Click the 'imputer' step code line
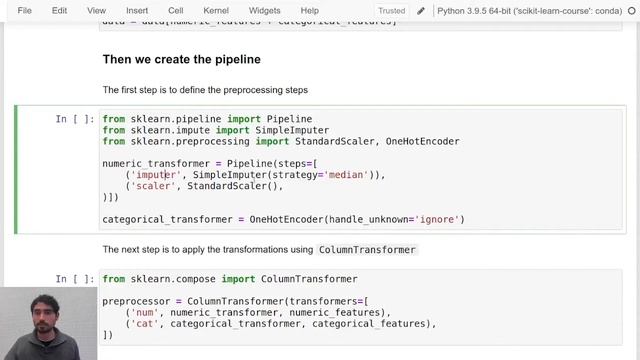This screenshot has height=360, width=640. 255,175
